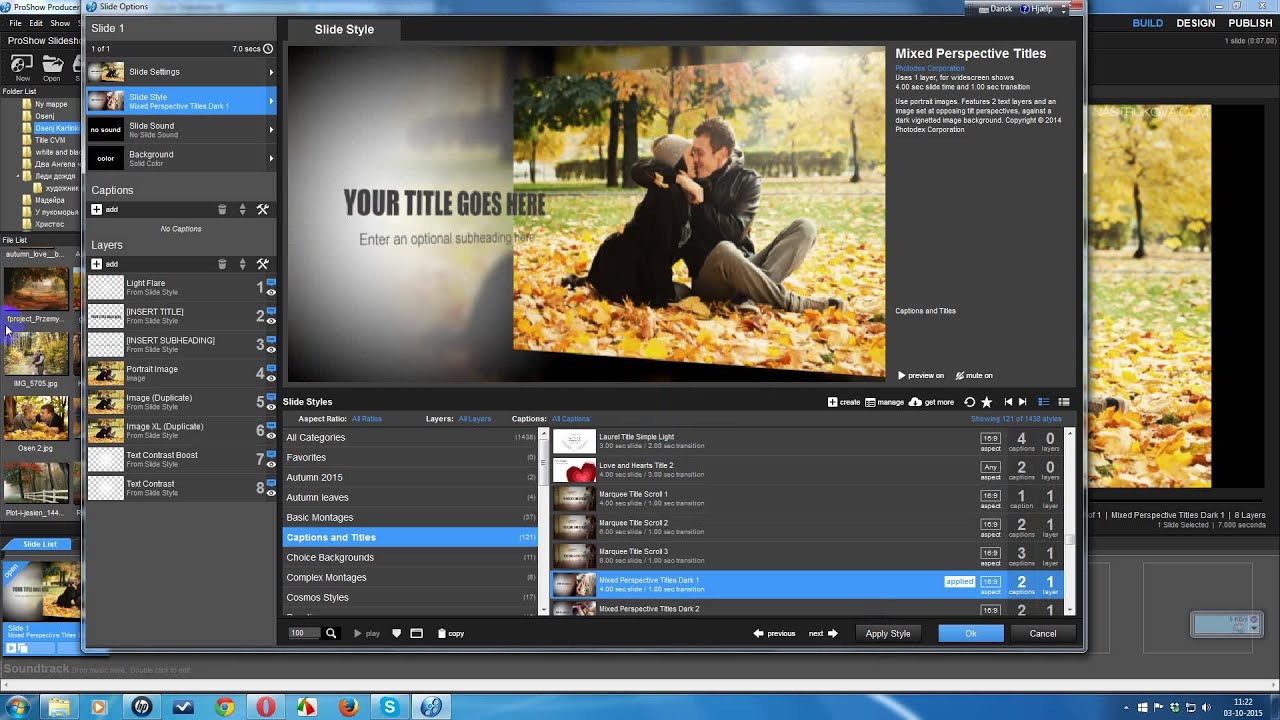Copy settings with the copy icon

(442, 633)
